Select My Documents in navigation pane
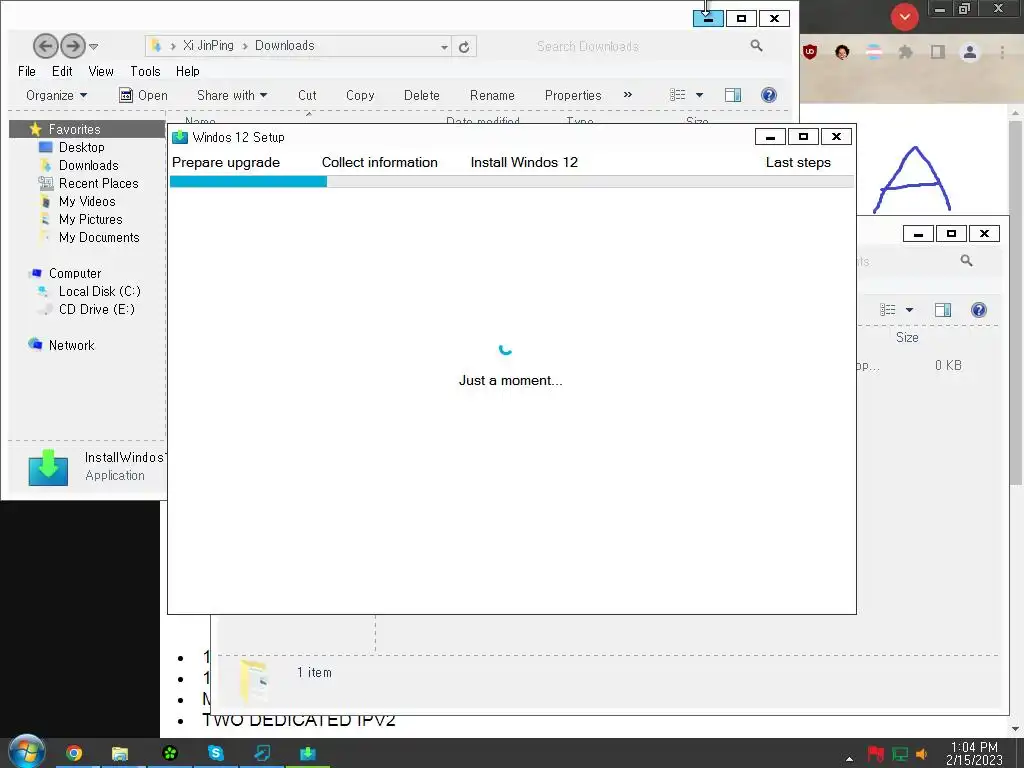The width and height of the screenshot is (1024, 768). tap(99, 237)
